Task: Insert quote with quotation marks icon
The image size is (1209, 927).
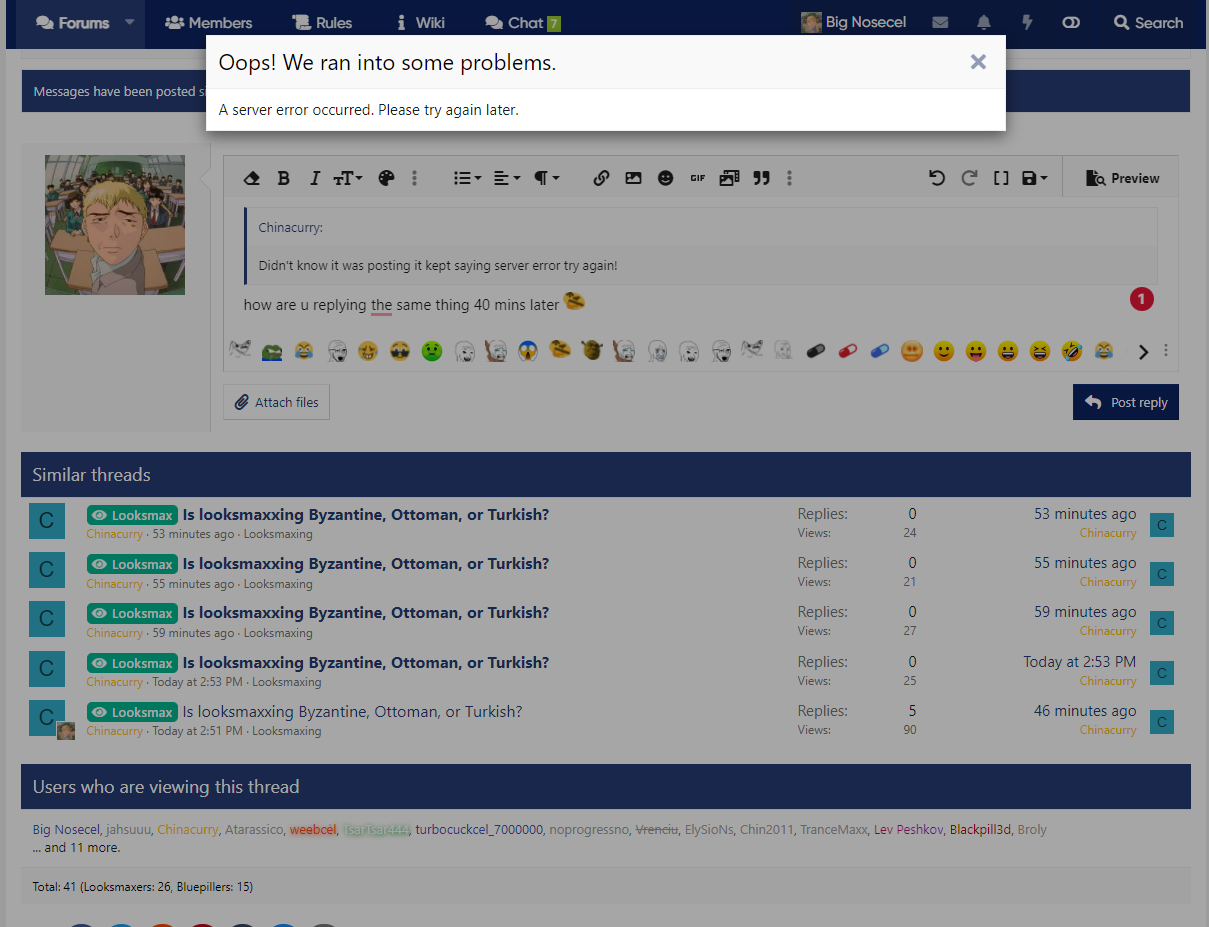Action: click(761, 178)
